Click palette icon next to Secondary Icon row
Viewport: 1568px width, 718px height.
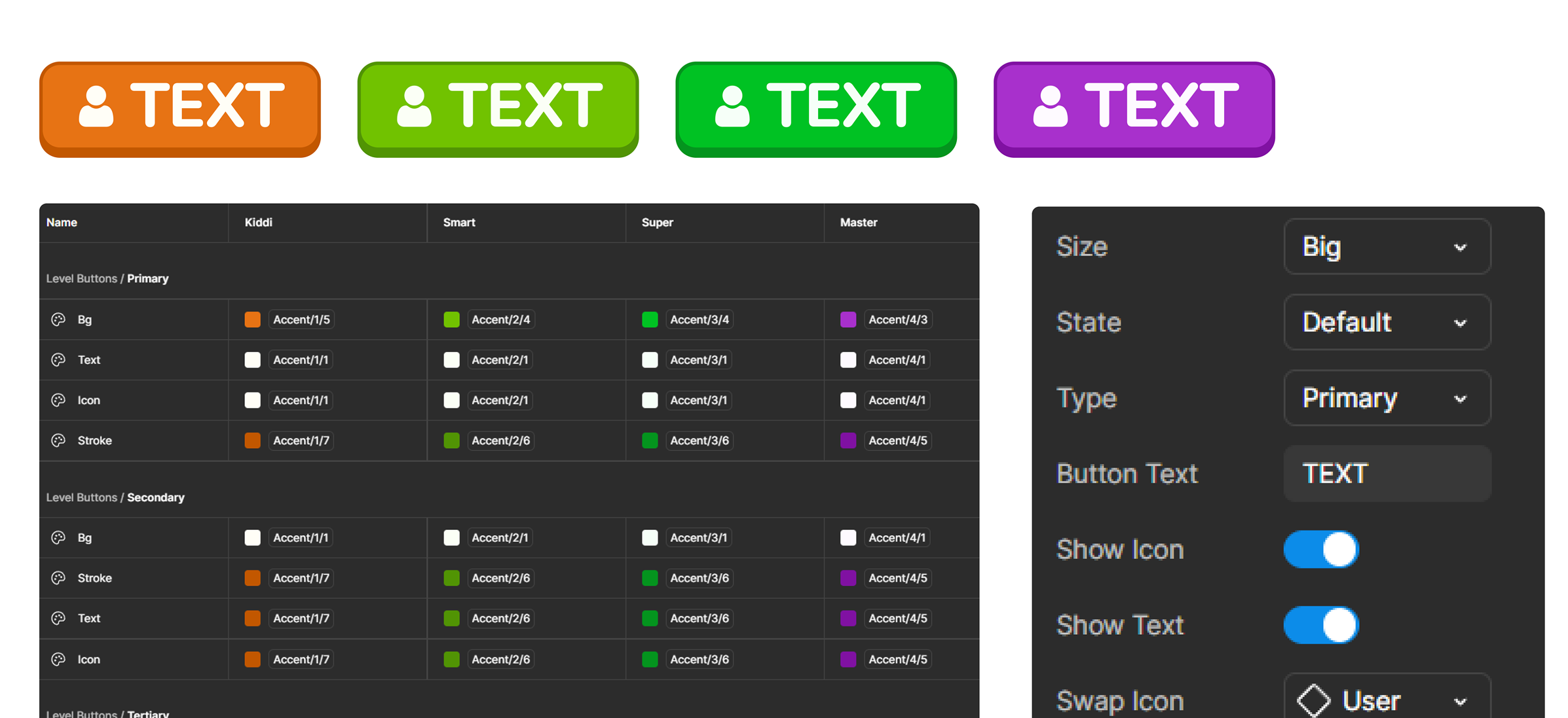tap(58, 660)
